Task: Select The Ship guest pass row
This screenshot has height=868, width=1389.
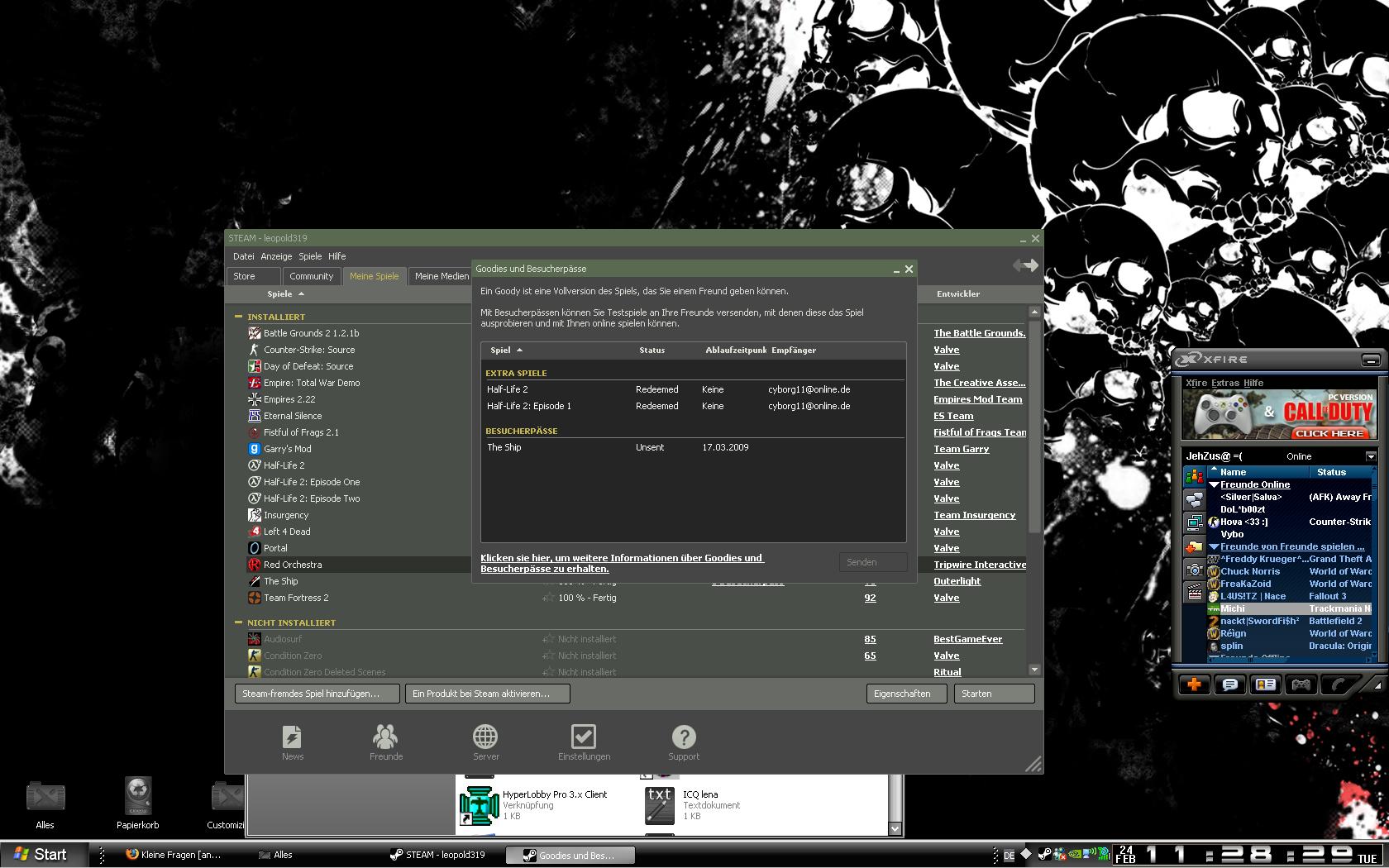Action: point(693,447)
